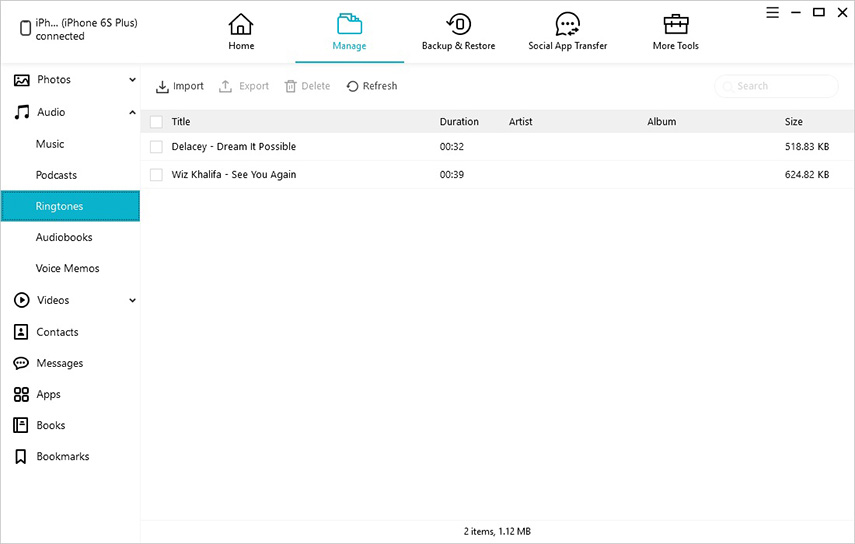Select the Ringtones category
Screen dimensions: 855x544
pos(70,206)
